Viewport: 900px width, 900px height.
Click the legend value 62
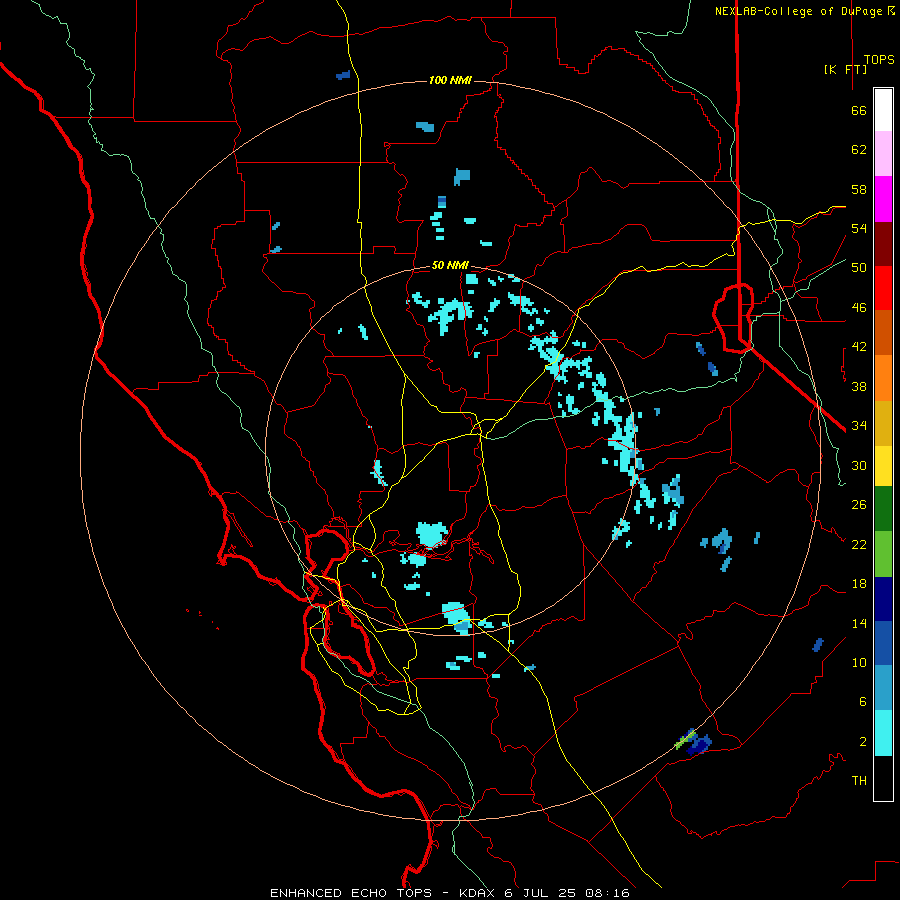pyautogui.click(x=859, y=150)
